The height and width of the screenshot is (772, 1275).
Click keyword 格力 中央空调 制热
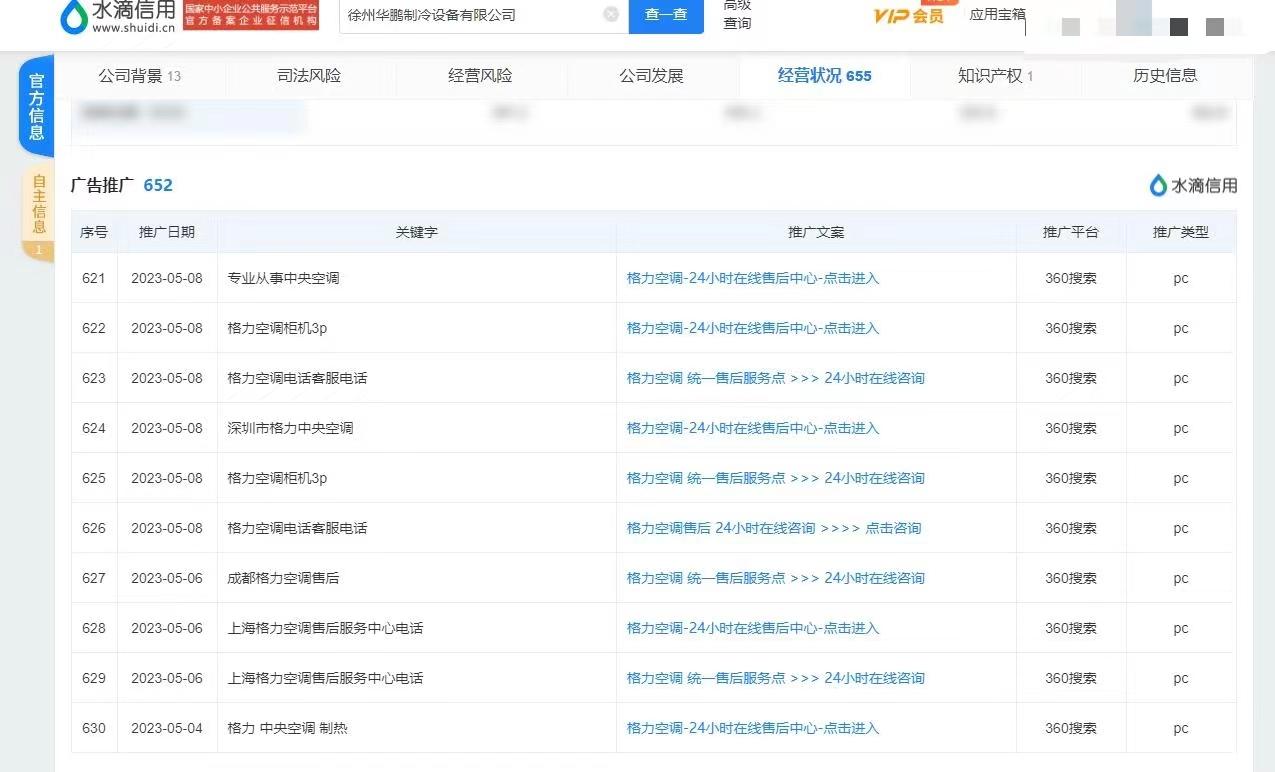pyautogui.click(x=288, y=728)
